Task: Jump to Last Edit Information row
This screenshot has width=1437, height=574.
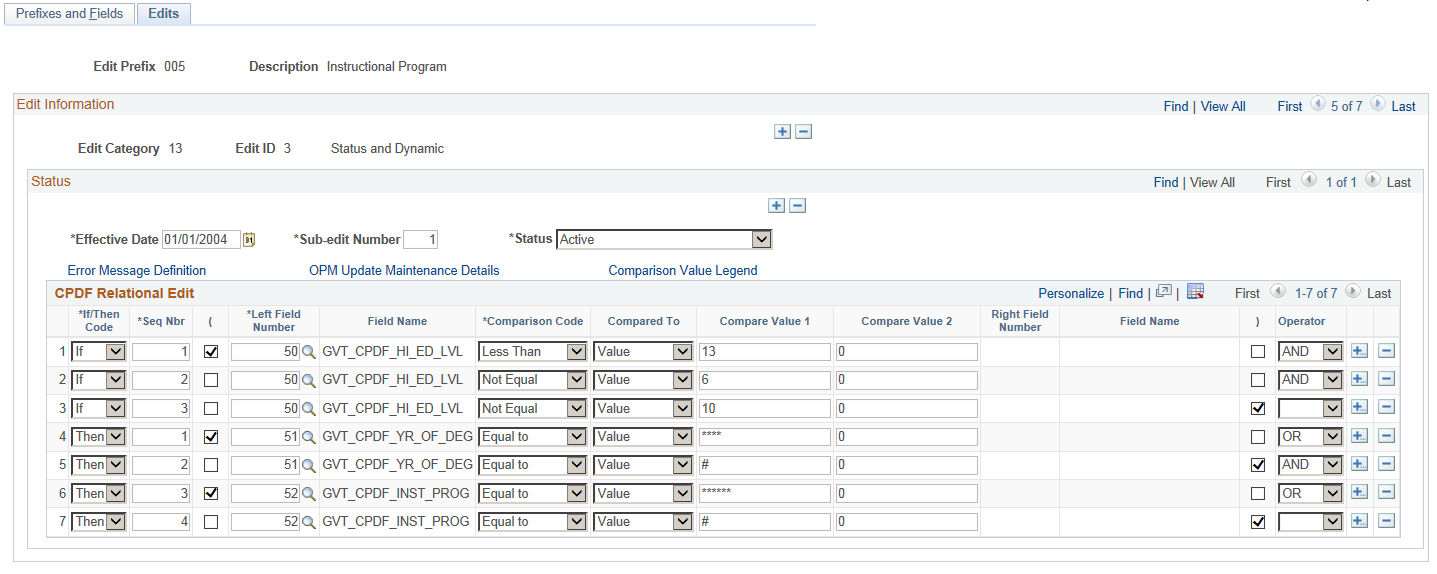Action: click(x=1403, y=106)
